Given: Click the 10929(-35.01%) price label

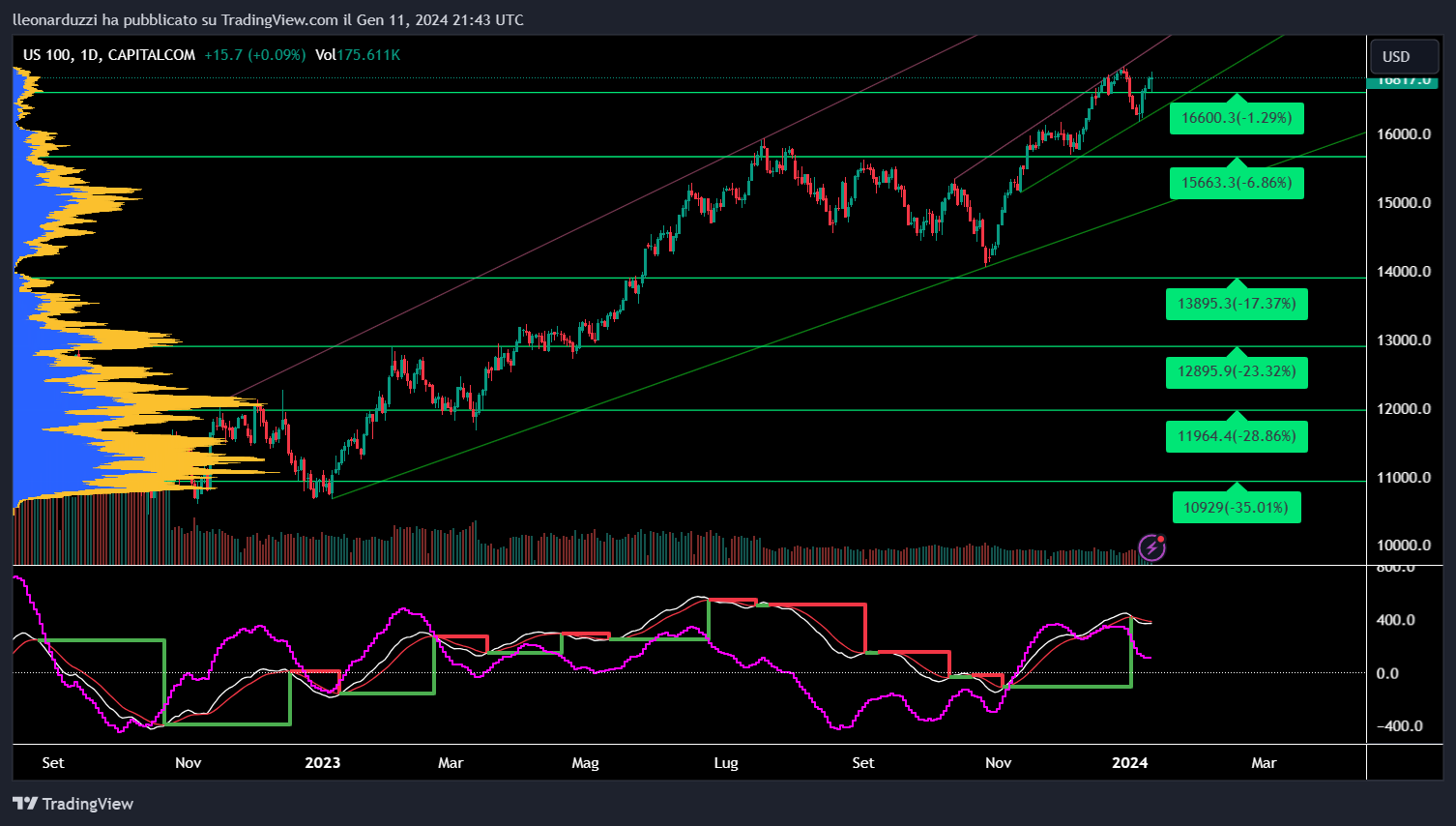Looking at the screenshot, I should click(1237, 508).
